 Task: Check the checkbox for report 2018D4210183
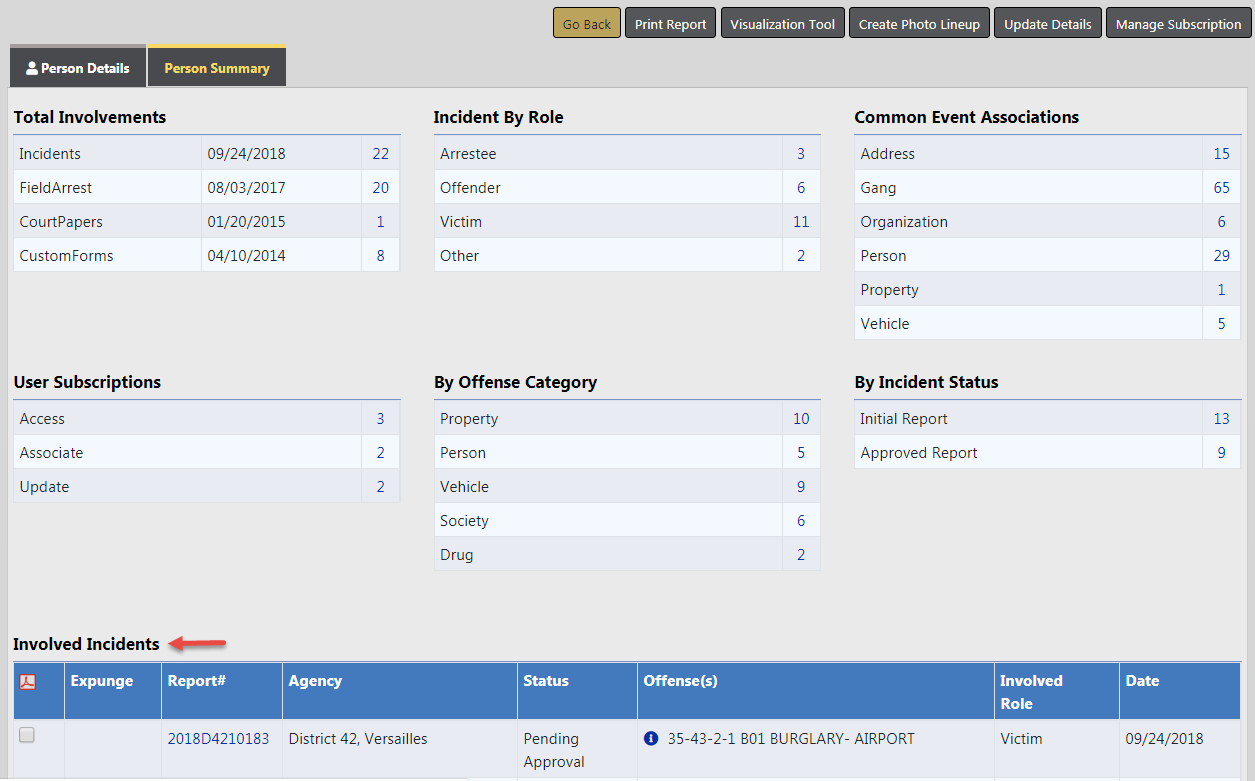27,735
